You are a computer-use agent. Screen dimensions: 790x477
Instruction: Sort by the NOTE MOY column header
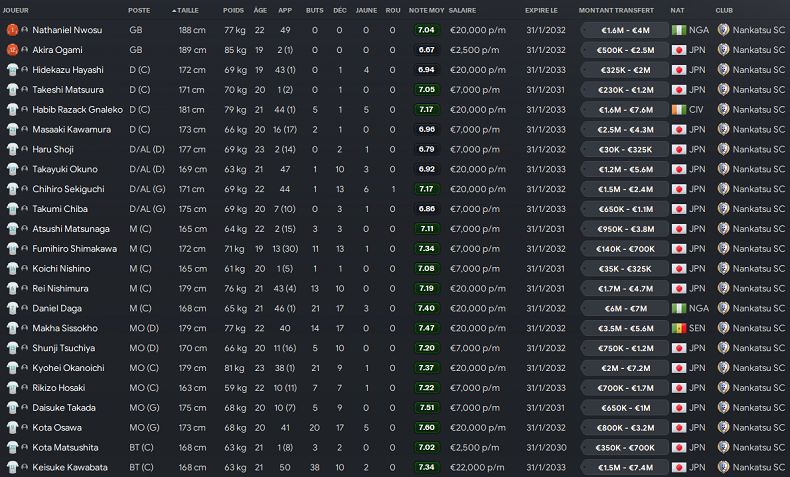(x=425, y=9)
